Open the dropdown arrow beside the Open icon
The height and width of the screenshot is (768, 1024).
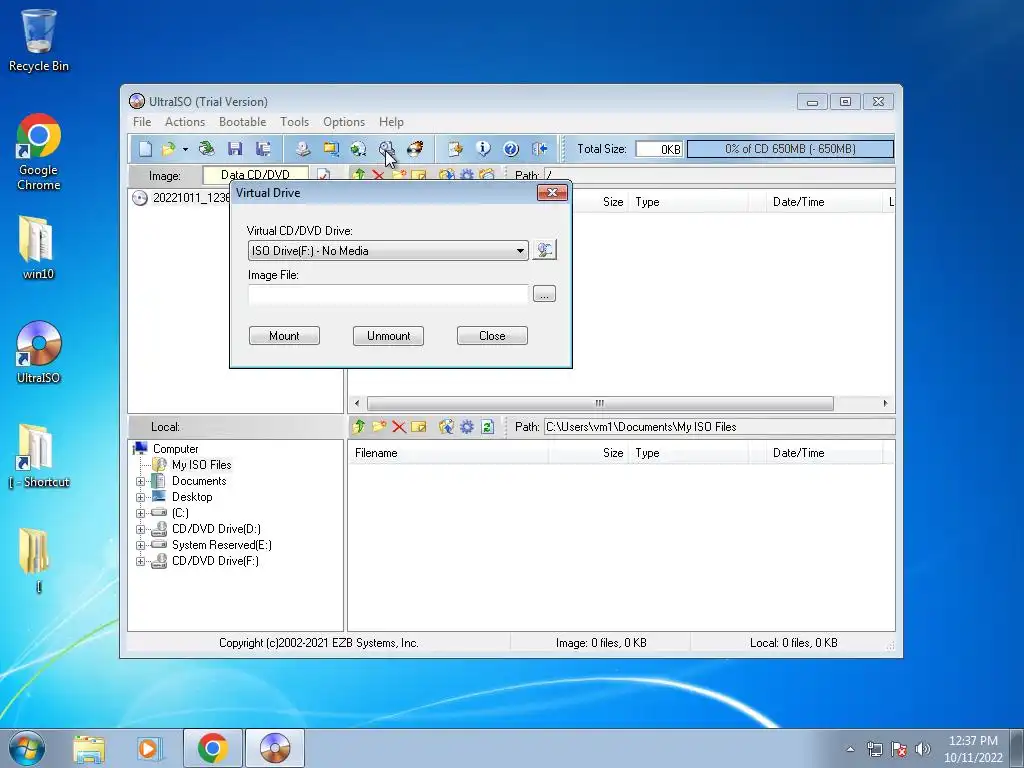[x=185, y=150]
